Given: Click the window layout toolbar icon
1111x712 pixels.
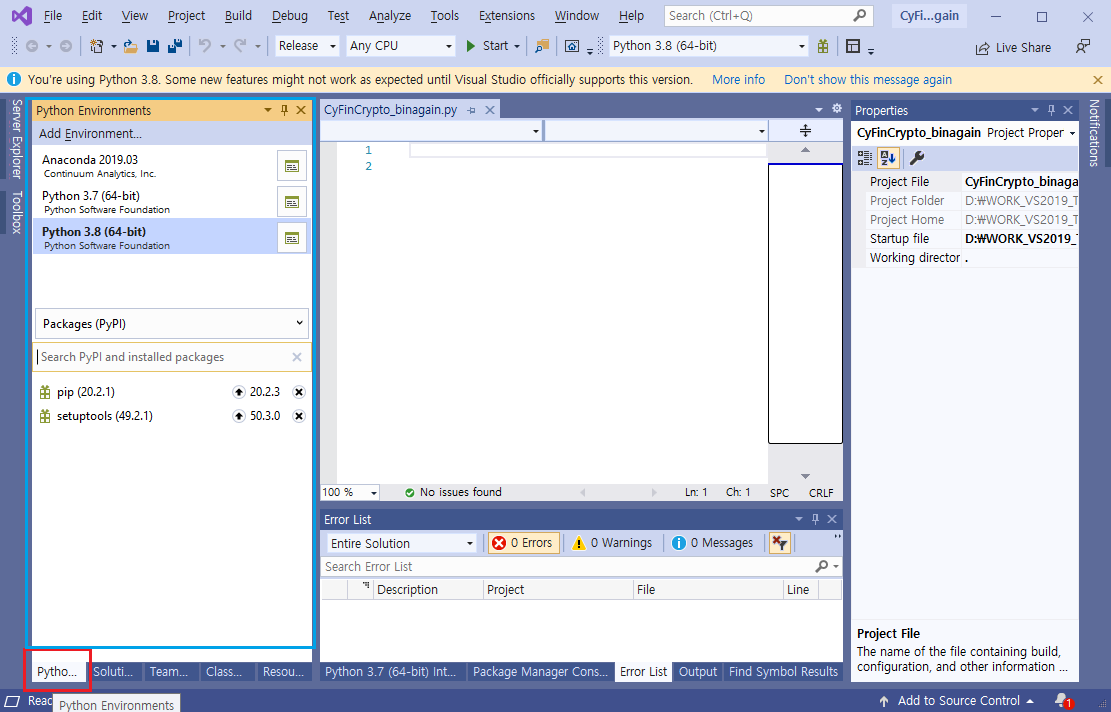Looking at the screenshot, I should tap(853, 46).
